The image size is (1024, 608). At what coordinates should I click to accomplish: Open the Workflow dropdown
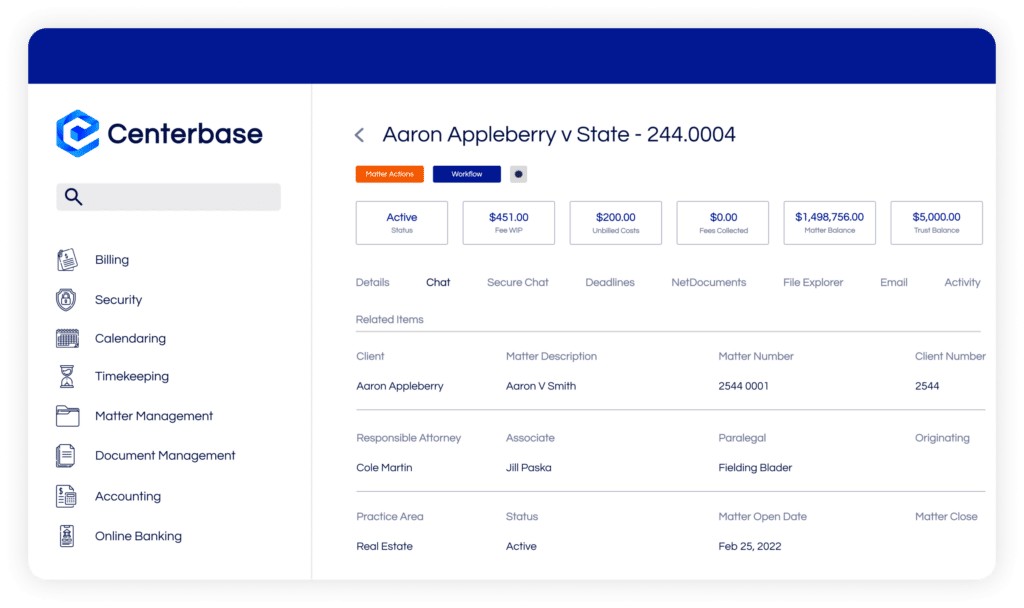coord(466,173)
